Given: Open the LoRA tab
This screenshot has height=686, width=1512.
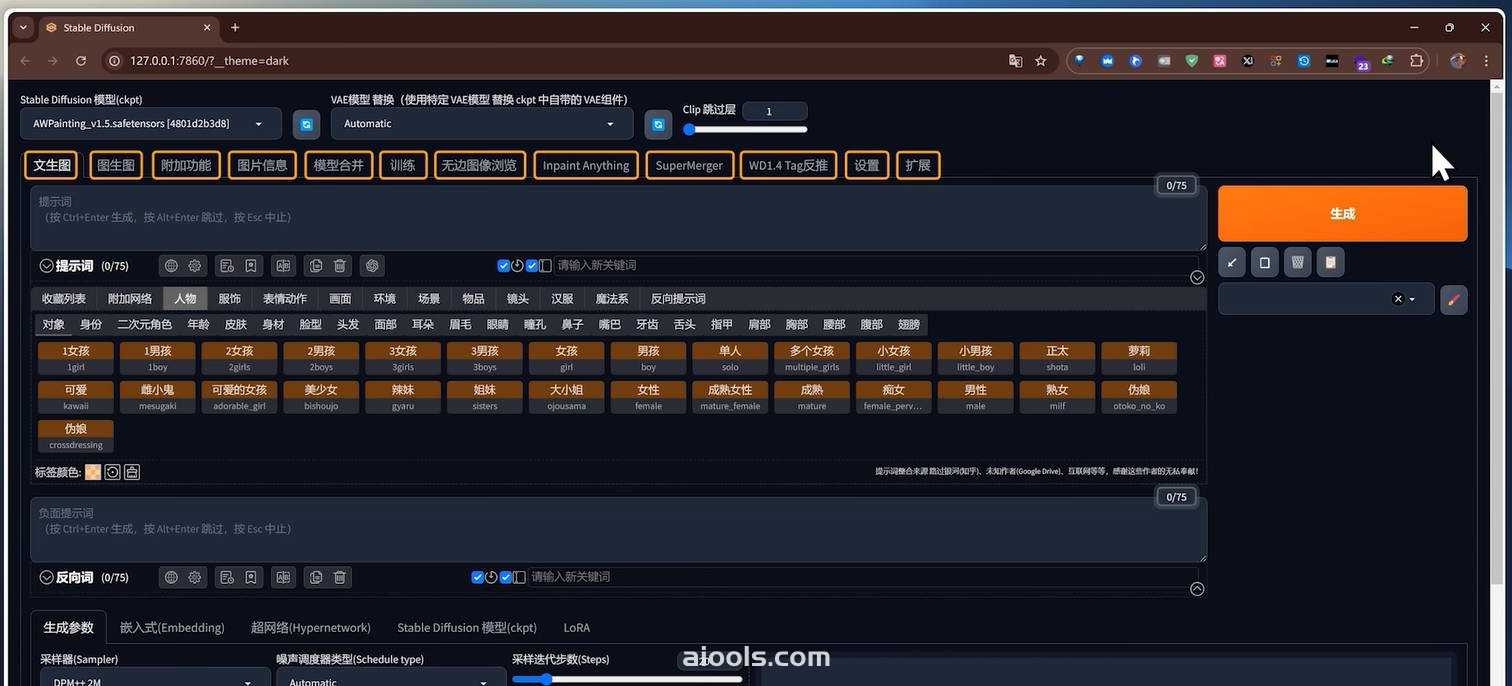Looking at the screenshot, I should pyautogui.click(x=577, y=628).
